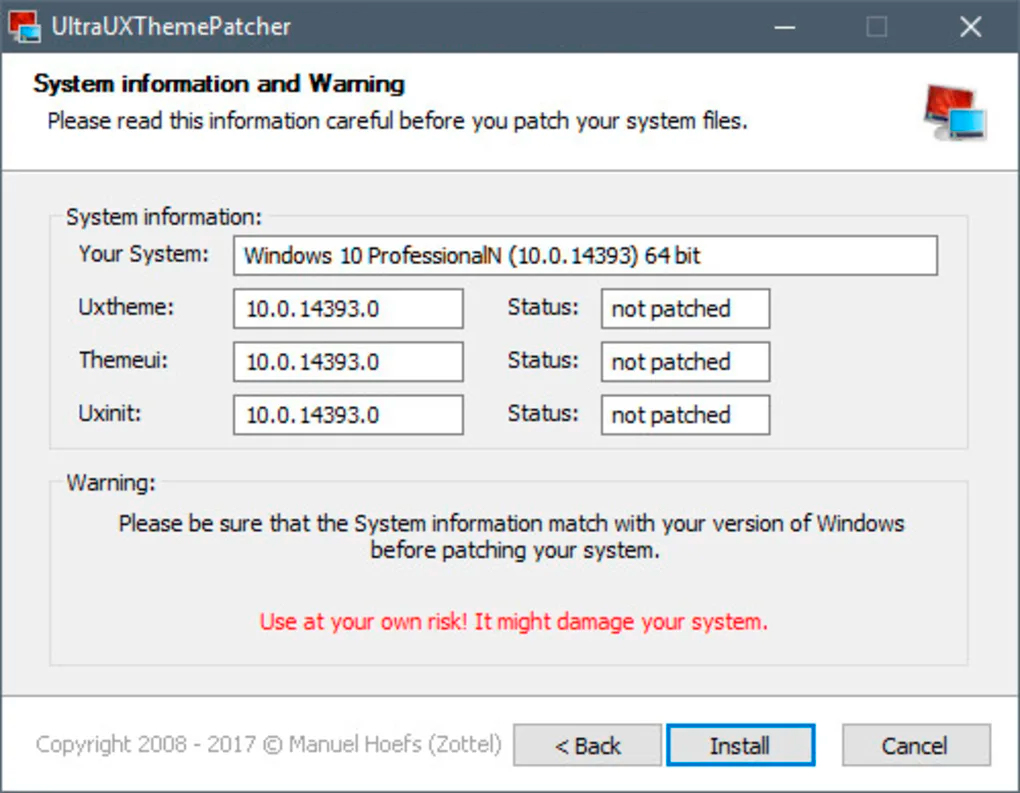This screenshot has width=1020, height=793.
Task: Click the Themeui status 'not patched' field
Action: point(685,362)
